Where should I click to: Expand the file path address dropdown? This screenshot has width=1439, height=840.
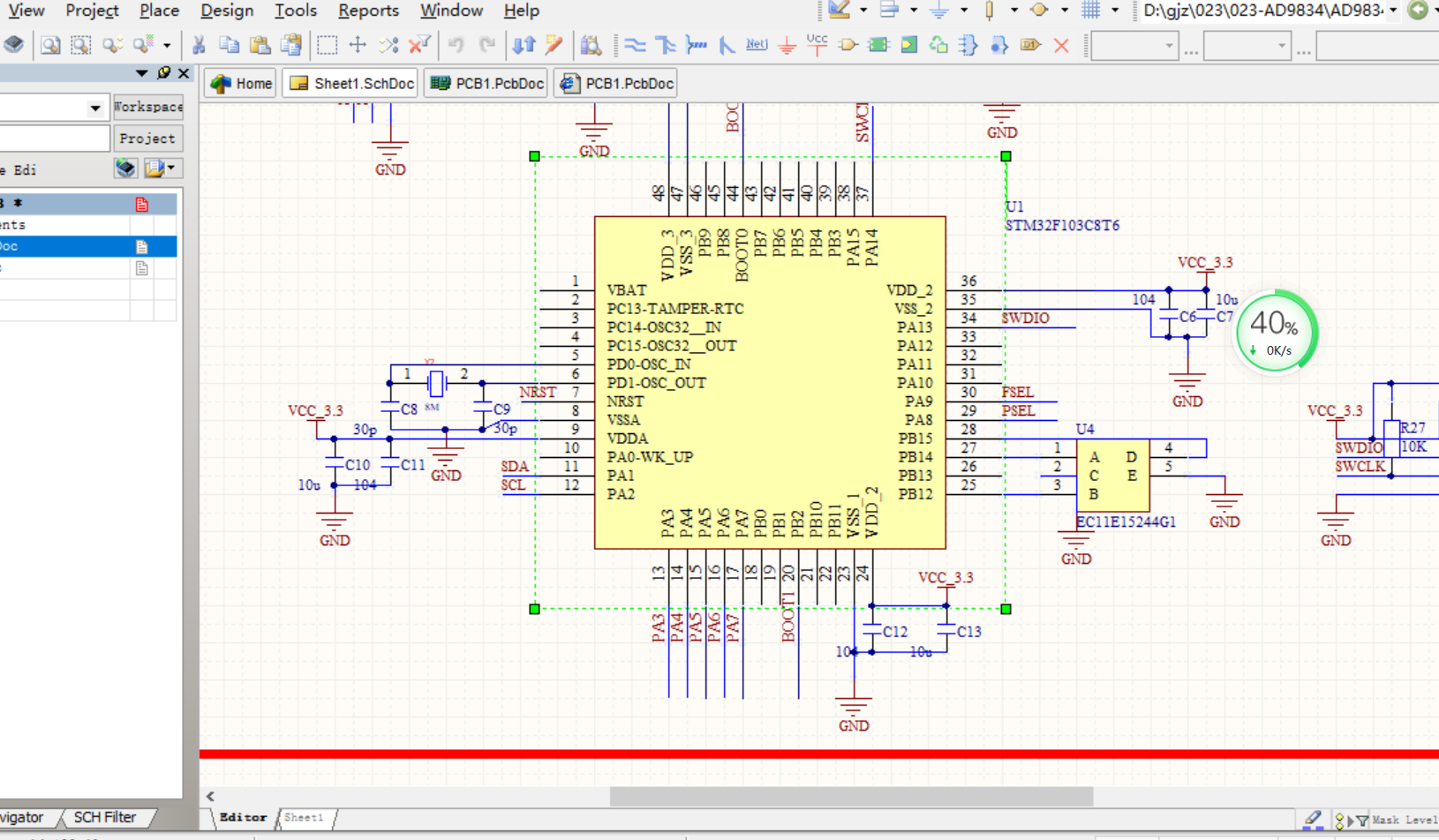1393,11
